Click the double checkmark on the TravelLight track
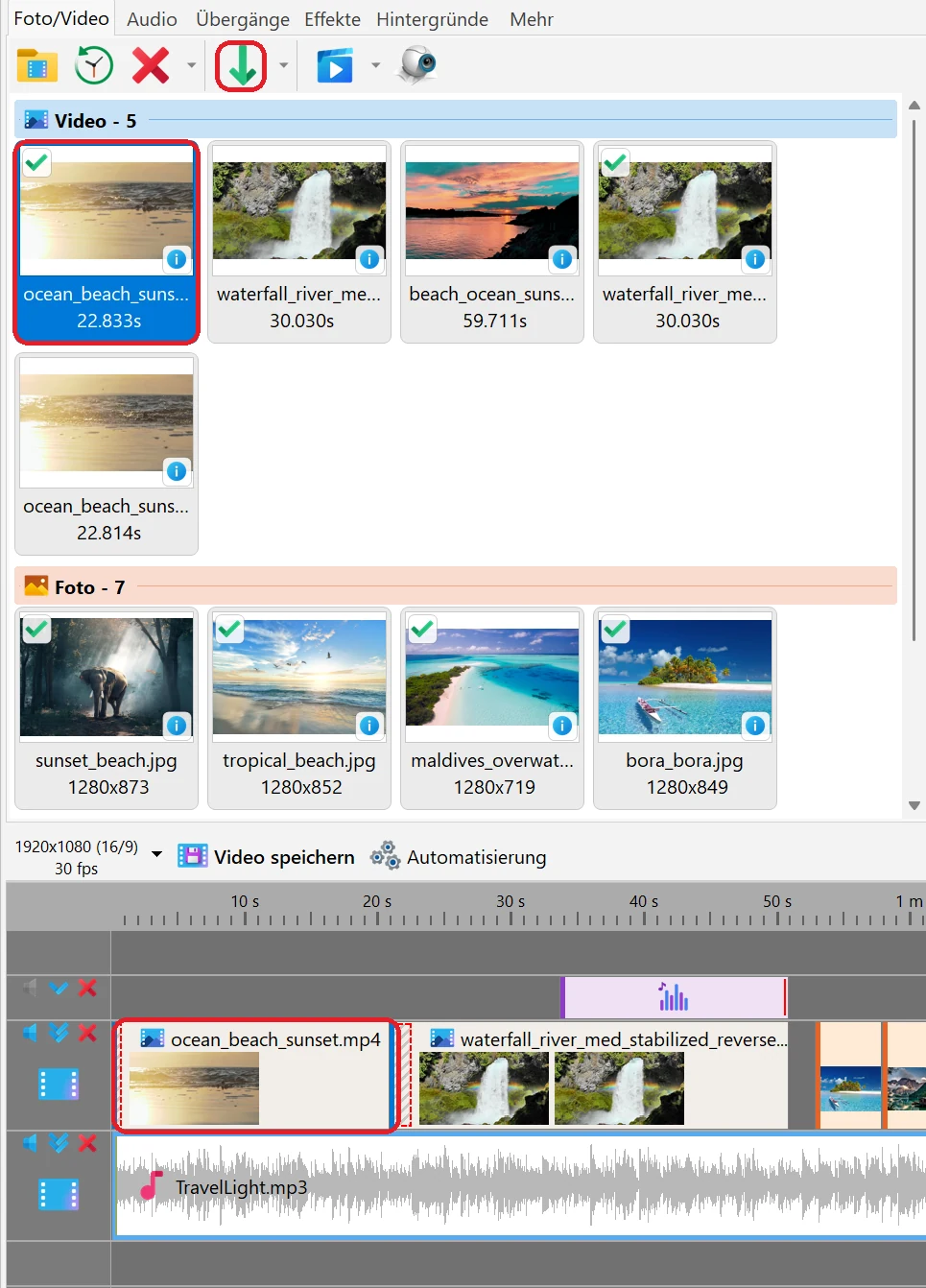Screen dimensions: 926x1288 coord(59,1143)
